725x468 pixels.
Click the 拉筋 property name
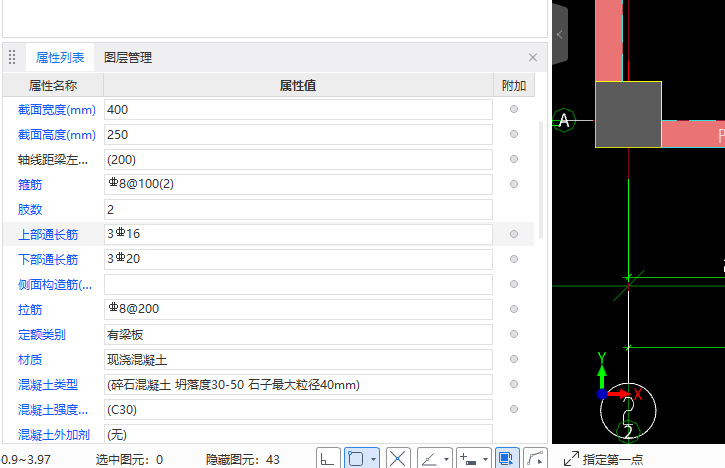click(30, 310)
